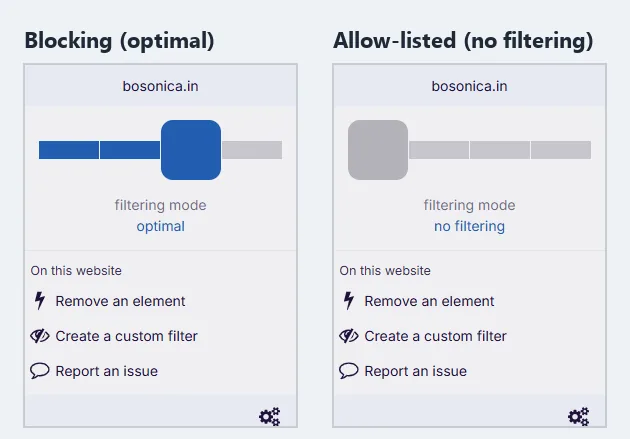Click 'On this website' label in Blocking panel

tap(76, 271)
